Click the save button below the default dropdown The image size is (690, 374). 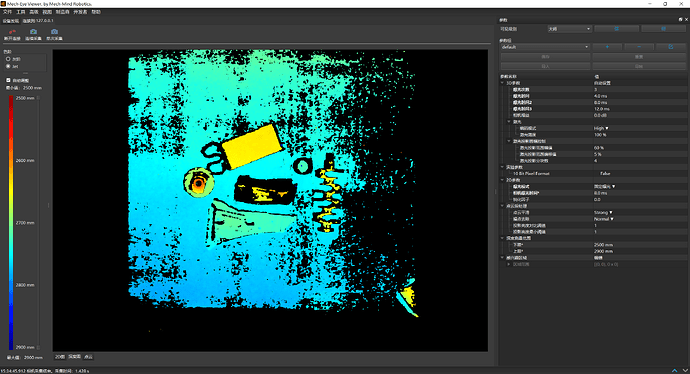pyautogui.click(x=545, y=57)
